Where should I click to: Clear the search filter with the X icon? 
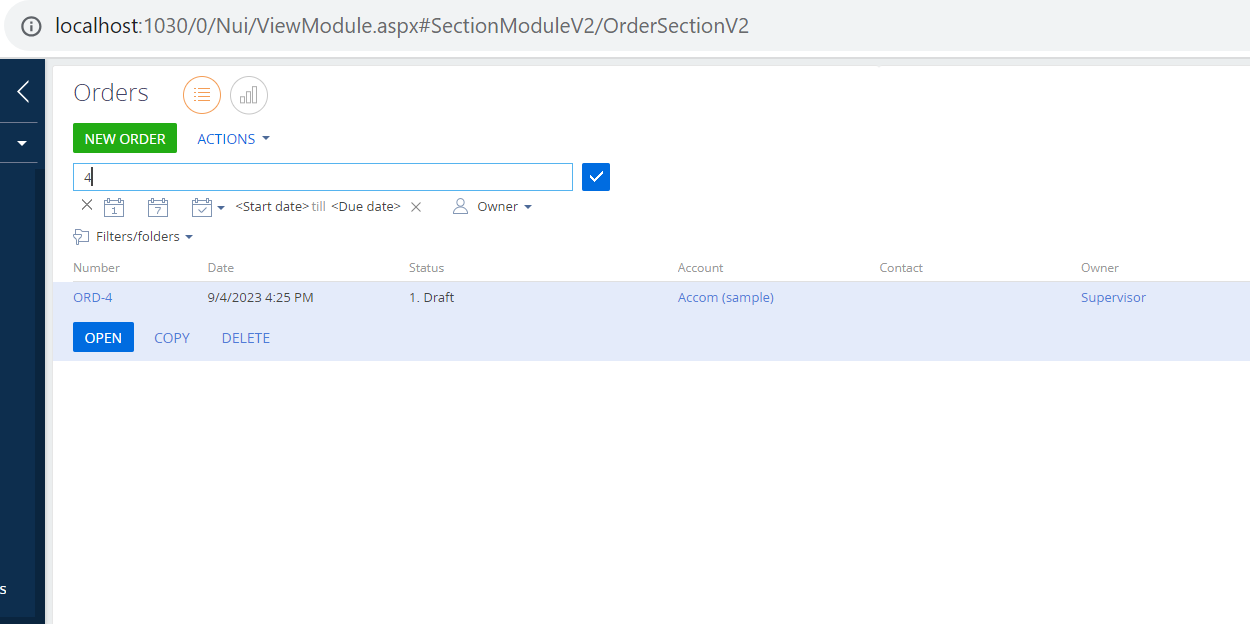coord(87,205)
